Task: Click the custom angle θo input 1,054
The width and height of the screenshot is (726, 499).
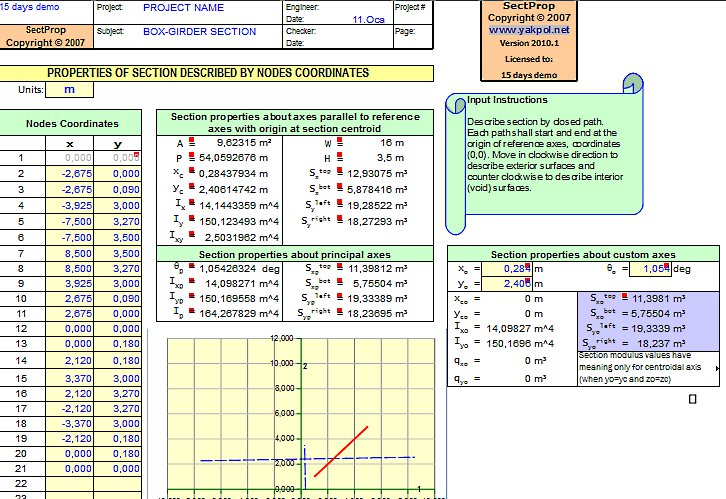Action: tap(650, 268)
